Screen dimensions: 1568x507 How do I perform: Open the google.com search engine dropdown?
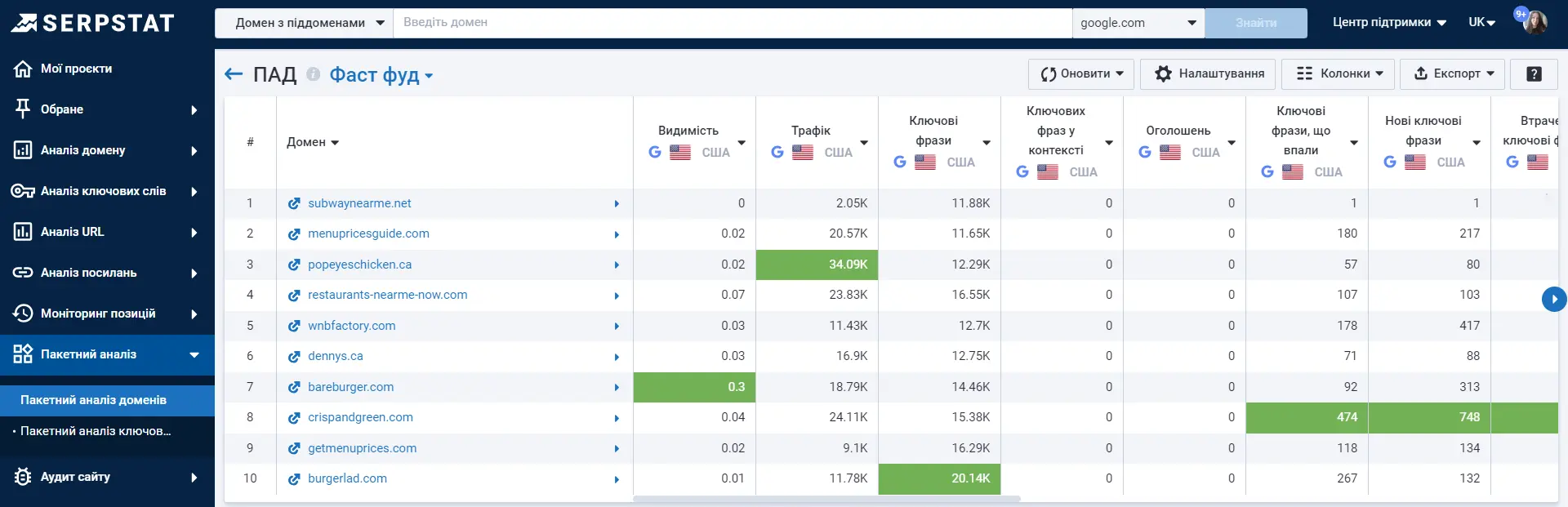click(1138, 23)
